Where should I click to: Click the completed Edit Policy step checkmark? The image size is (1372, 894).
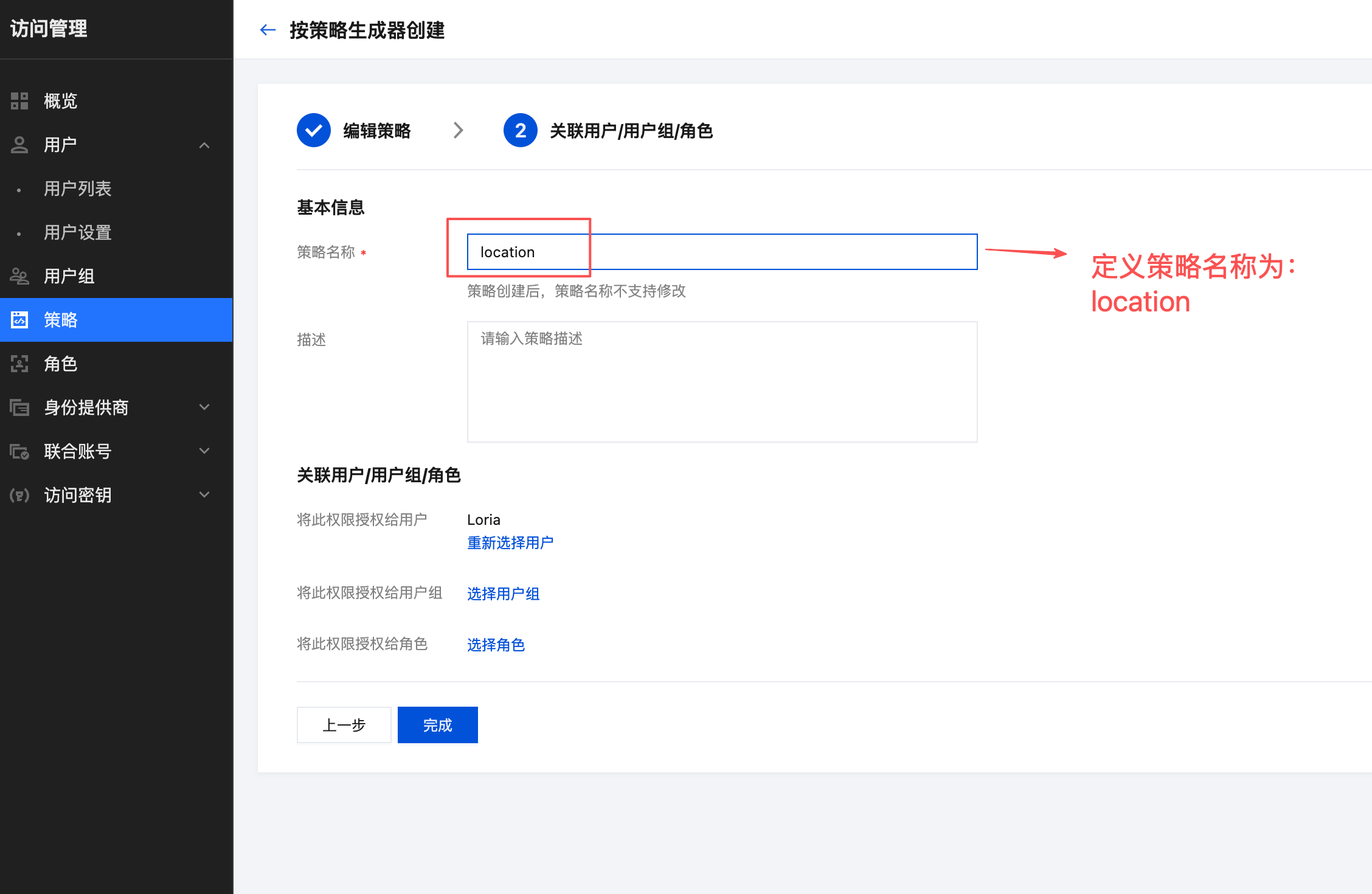pos(313,130)
